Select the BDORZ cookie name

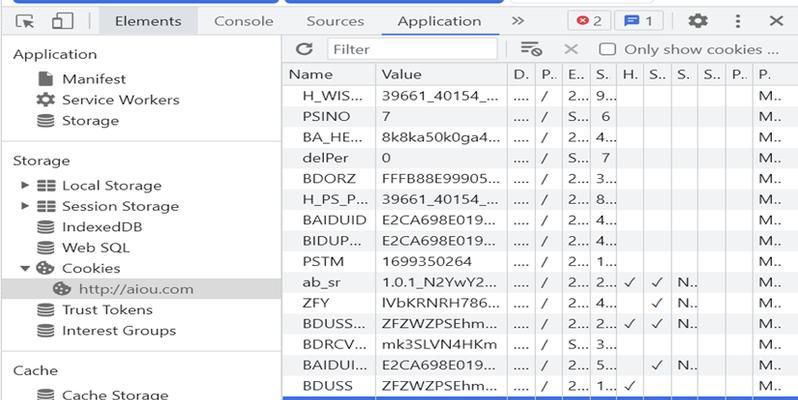pyautogui.click(x=329, y=179)
